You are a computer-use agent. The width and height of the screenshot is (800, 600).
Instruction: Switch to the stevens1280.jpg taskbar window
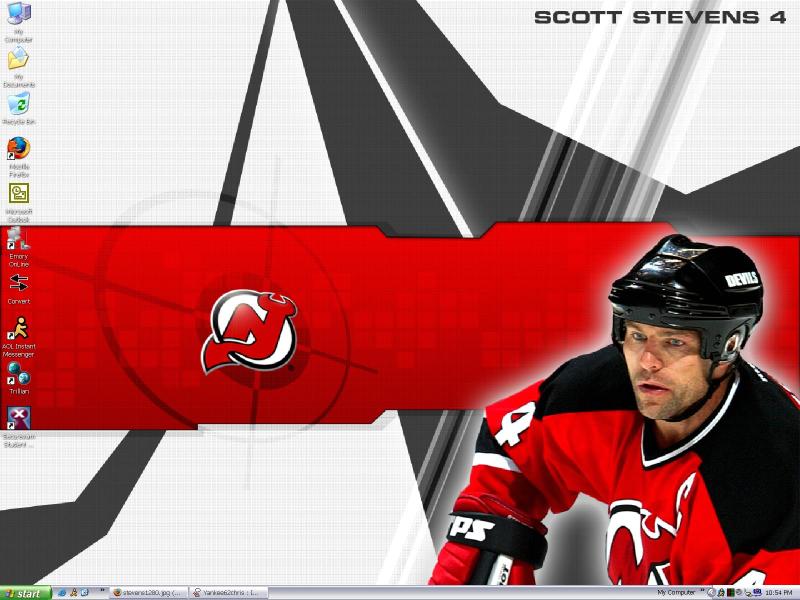coord(148,593)
